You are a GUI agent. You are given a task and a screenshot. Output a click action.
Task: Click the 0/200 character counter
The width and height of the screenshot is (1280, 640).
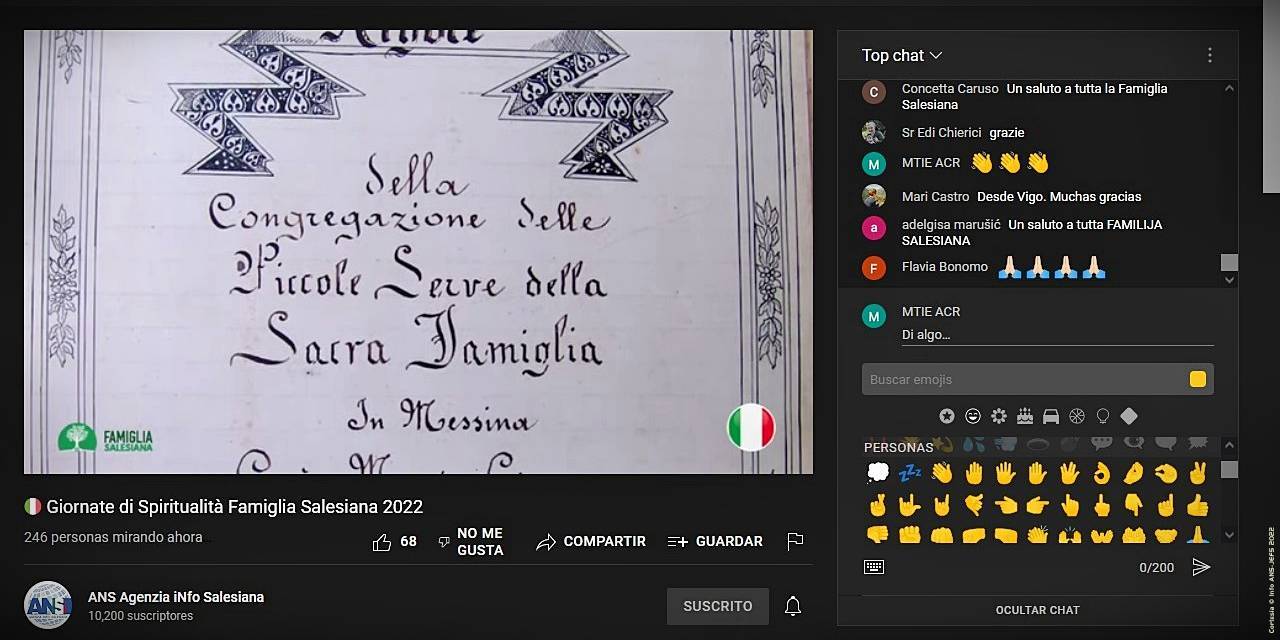coord(1156,568)
